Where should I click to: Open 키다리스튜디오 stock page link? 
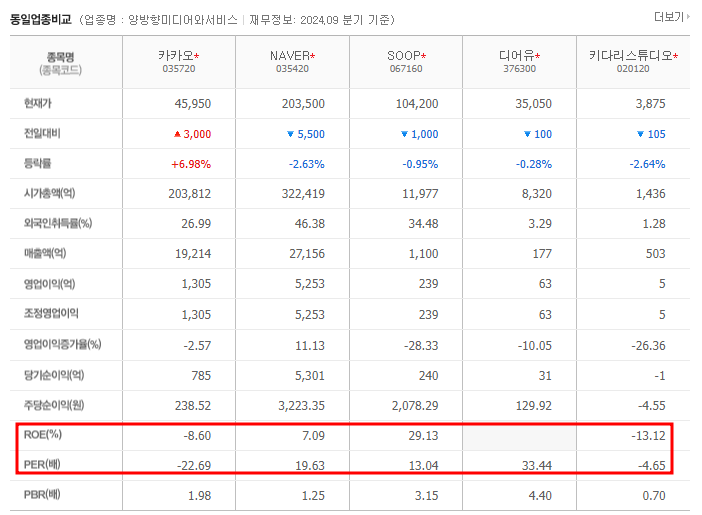click(631, 56)
